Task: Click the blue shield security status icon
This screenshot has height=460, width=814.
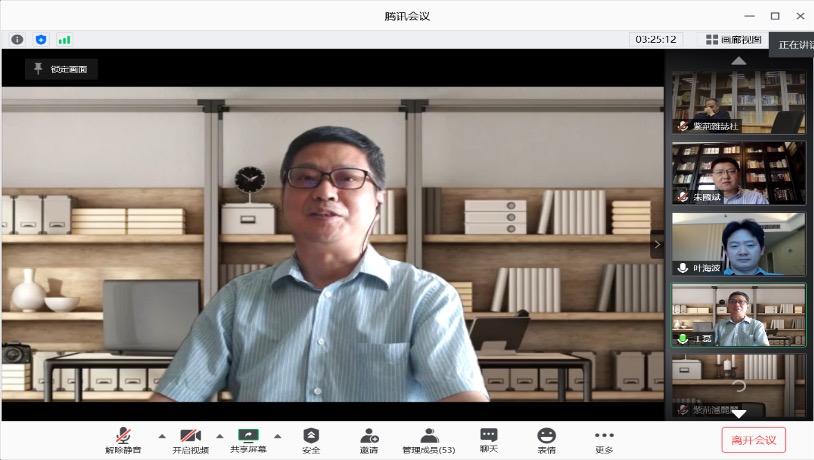Action: 41,39
